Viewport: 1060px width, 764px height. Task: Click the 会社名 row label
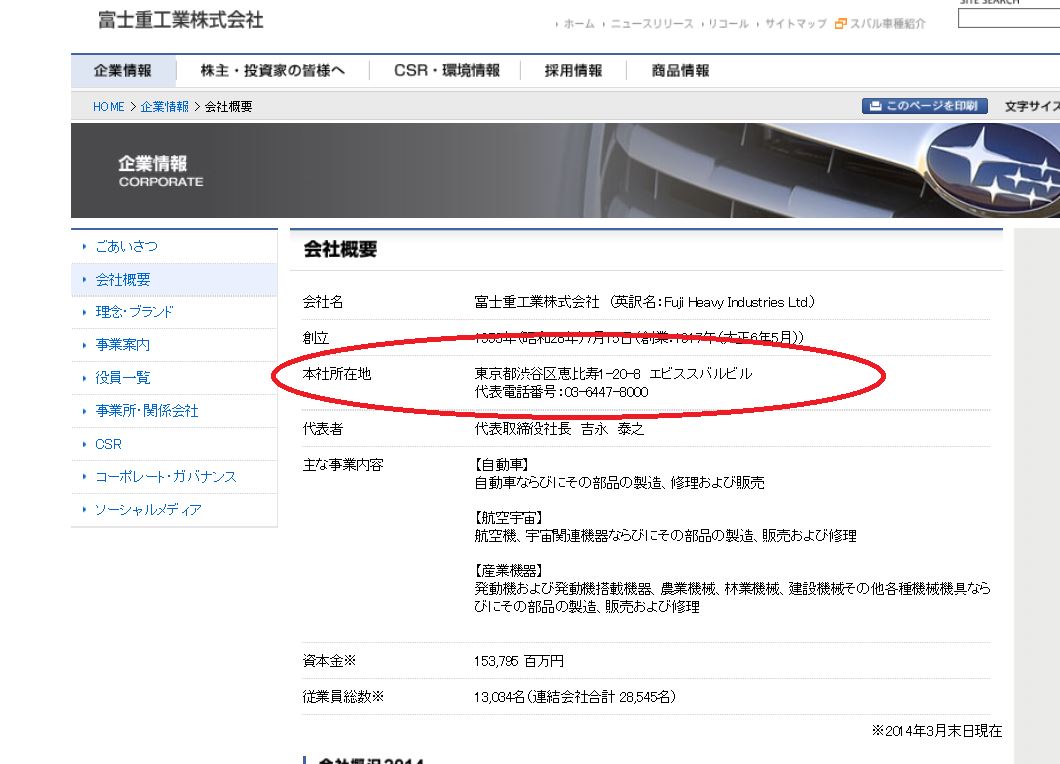pyautogui.click(x=322, y=302)
